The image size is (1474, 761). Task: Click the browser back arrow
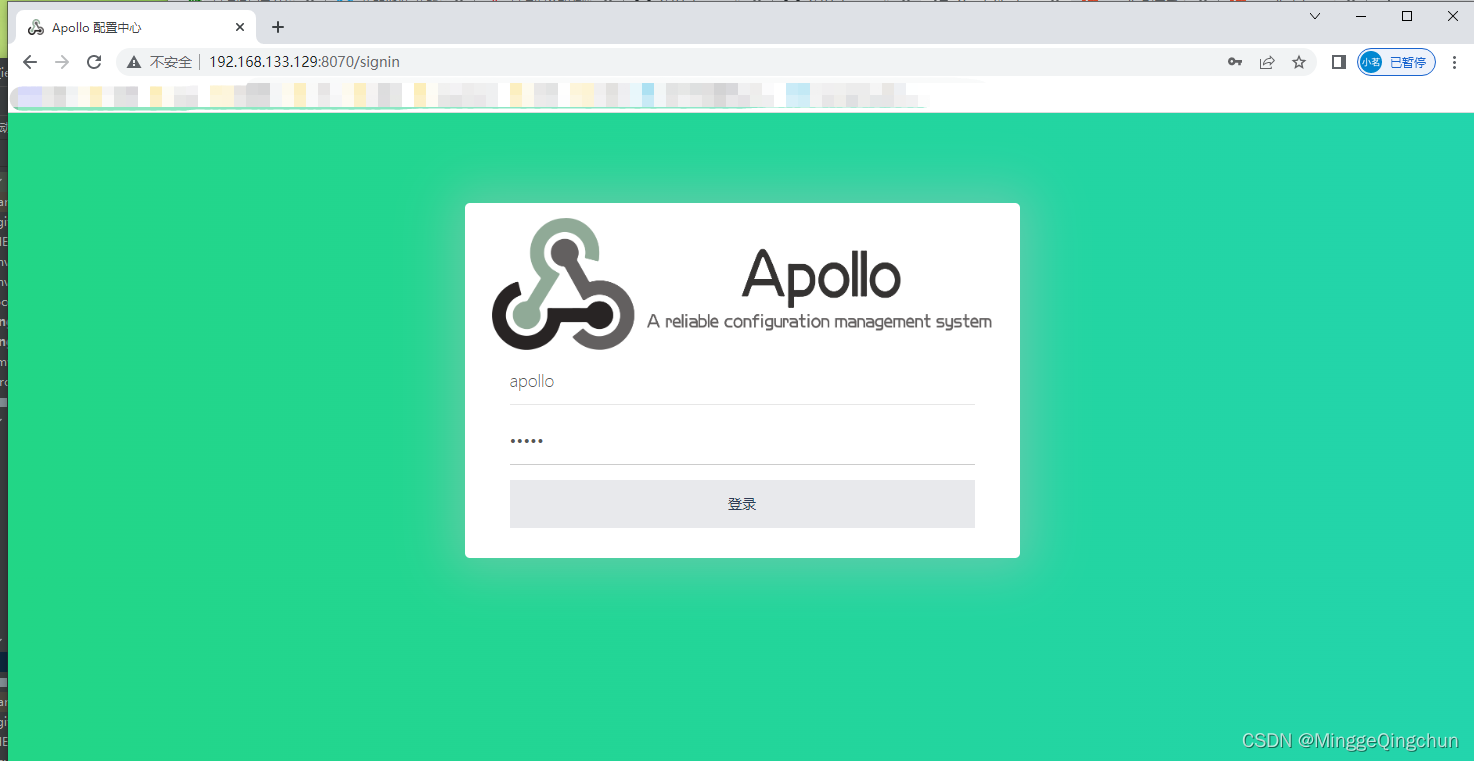[x=30, y=62]
